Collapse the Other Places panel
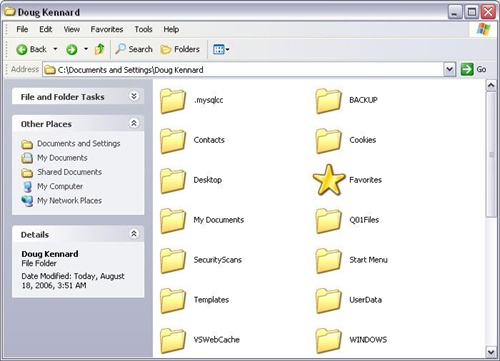Viewport: 500px width, 361px height. pos(134,123)
